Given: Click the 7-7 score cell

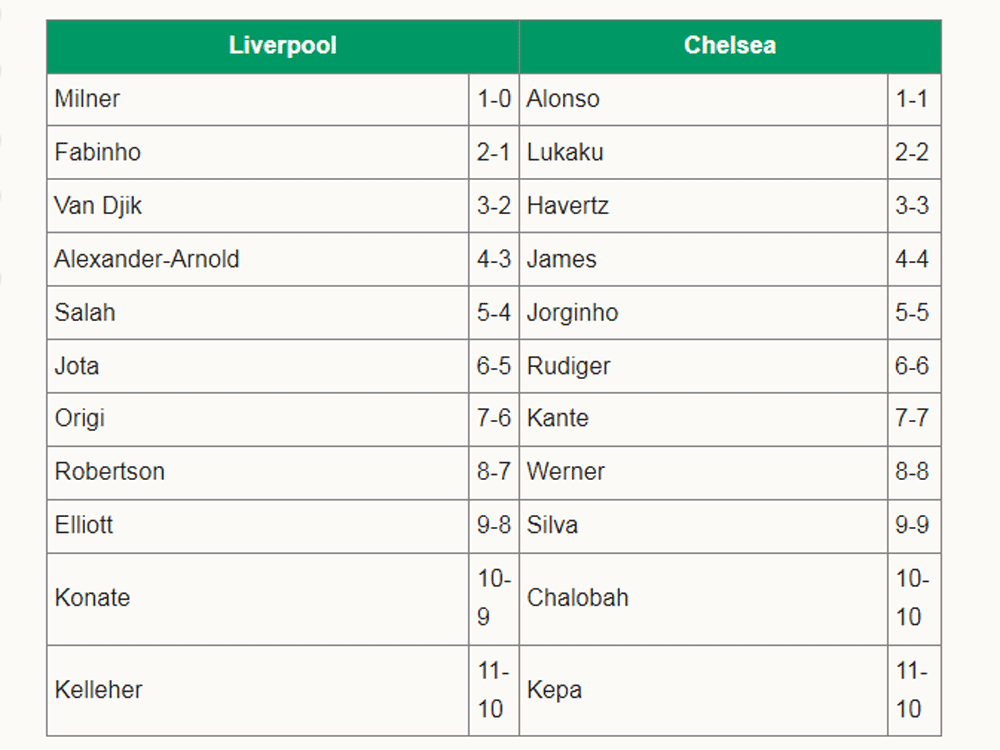Looking at the screenshot, I should (x=915, y=420).
